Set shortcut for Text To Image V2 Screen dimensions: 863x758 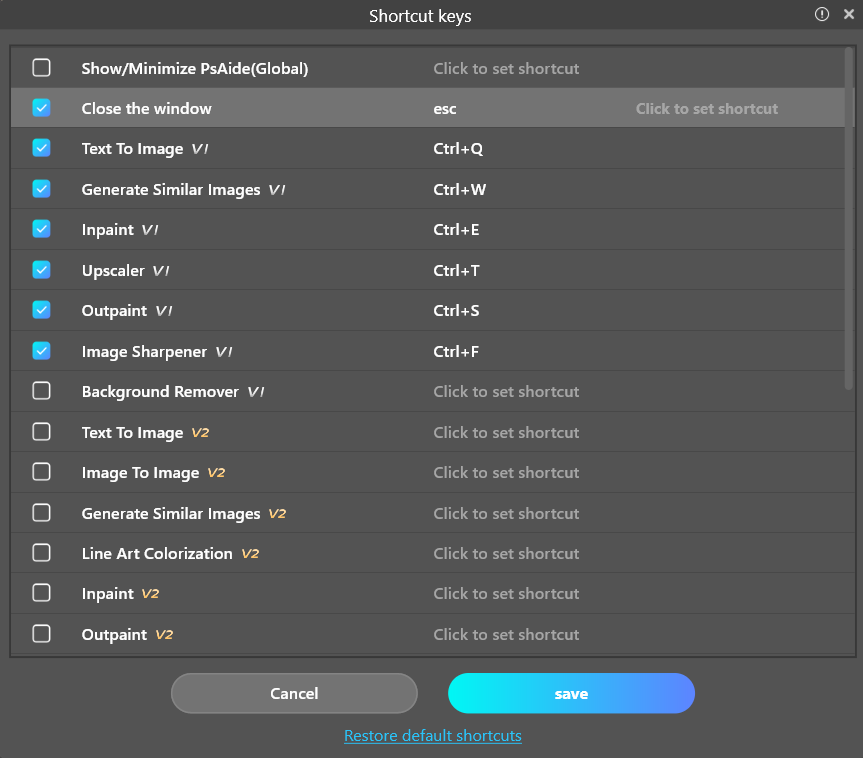pyautogui.click(x=506, y=432)
